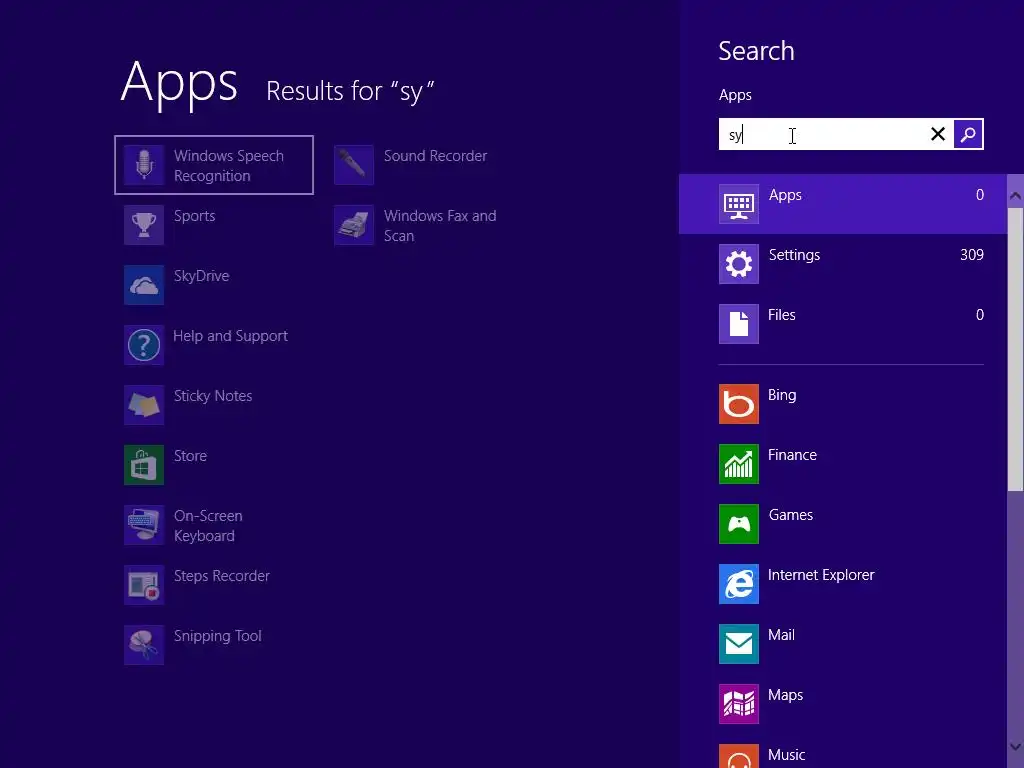Open the 'Windows Fax and Scan' label

pos(440,226)
